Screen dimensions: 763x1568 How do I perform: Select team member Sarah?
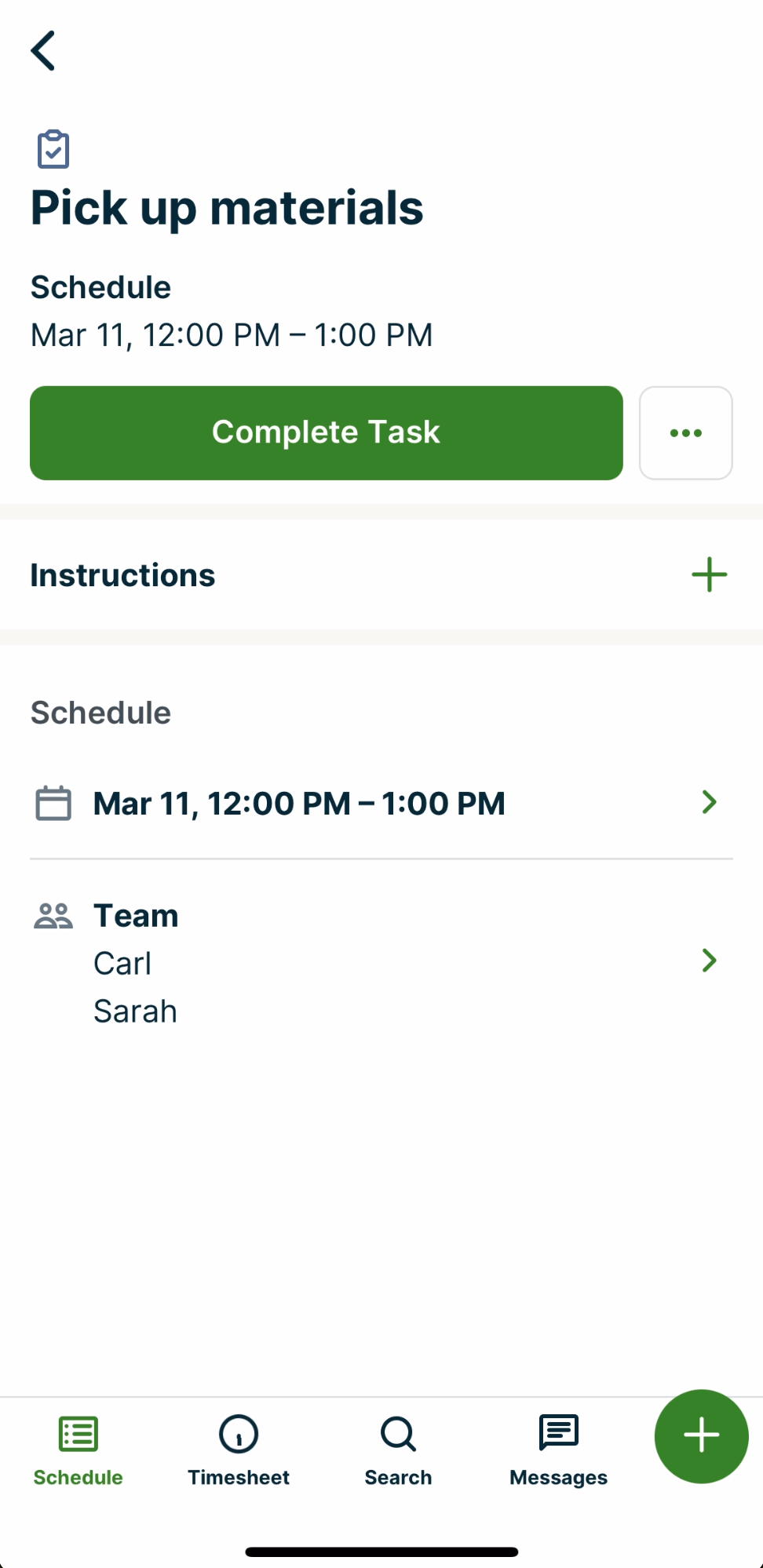tap(135, 1012)
